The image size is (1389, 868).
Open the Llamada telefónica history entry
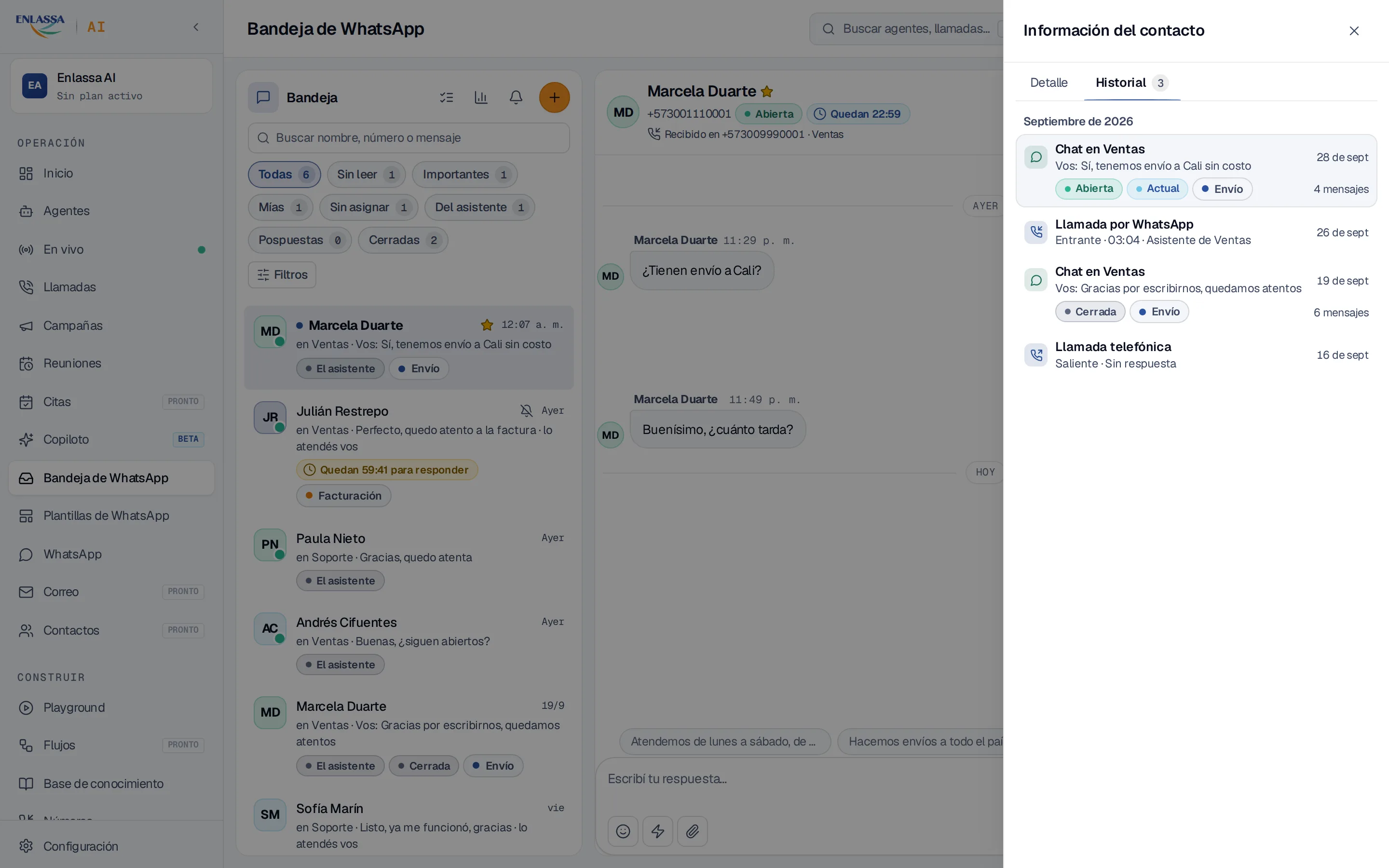pos(1196,355)
